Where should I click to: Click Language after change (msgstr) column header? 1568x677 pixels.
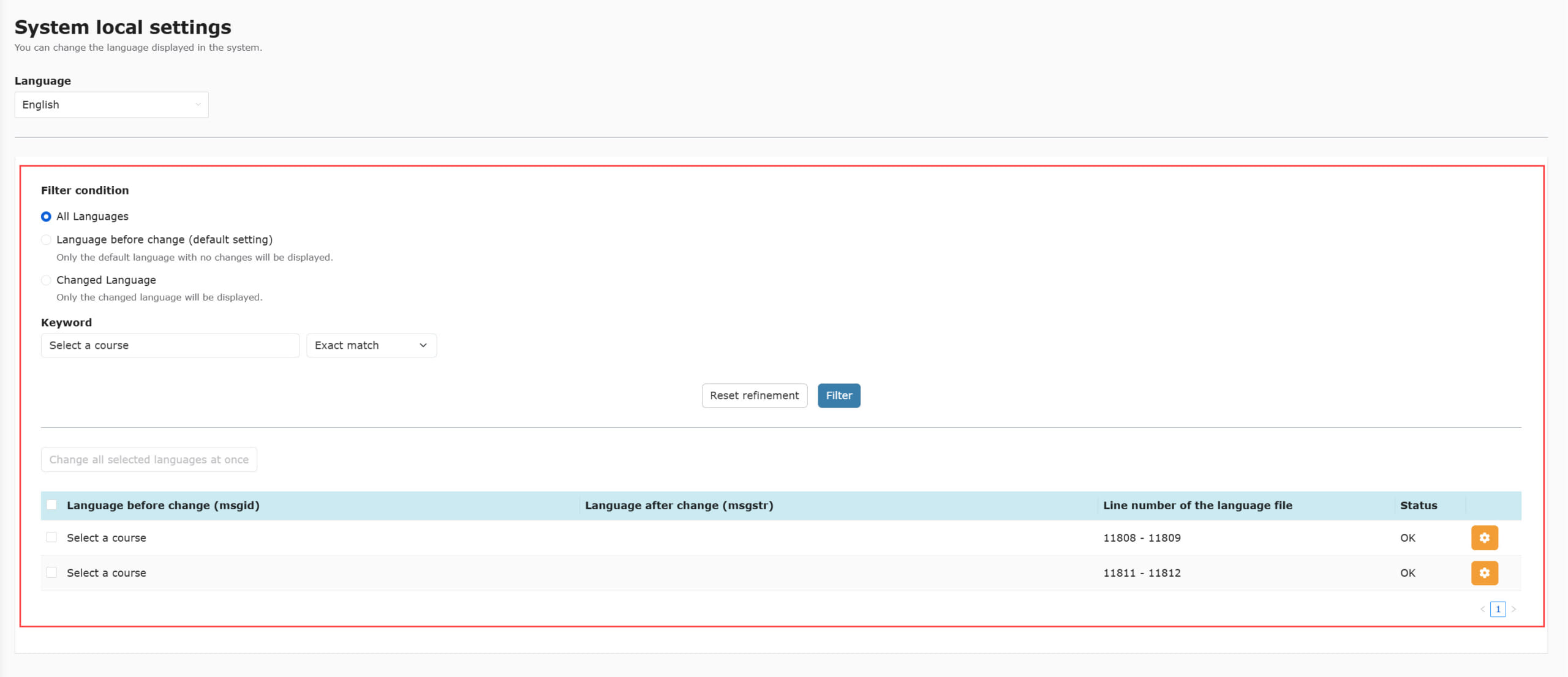point(679,506)
